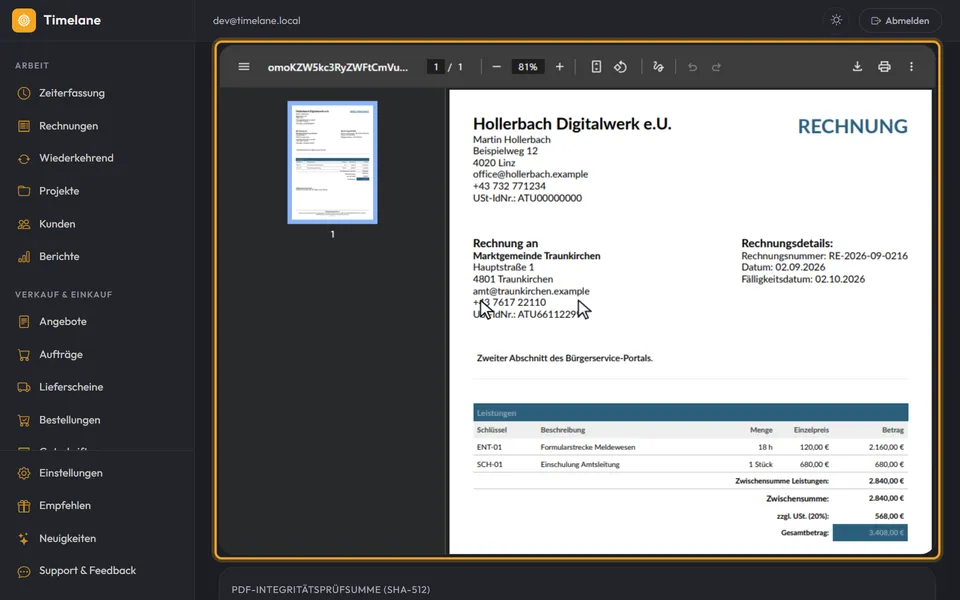Viewport: 960px width, 600px height.
Task: Zoom in the PDF with plus button
Action: pyautogui.click(x=560, y=67)
